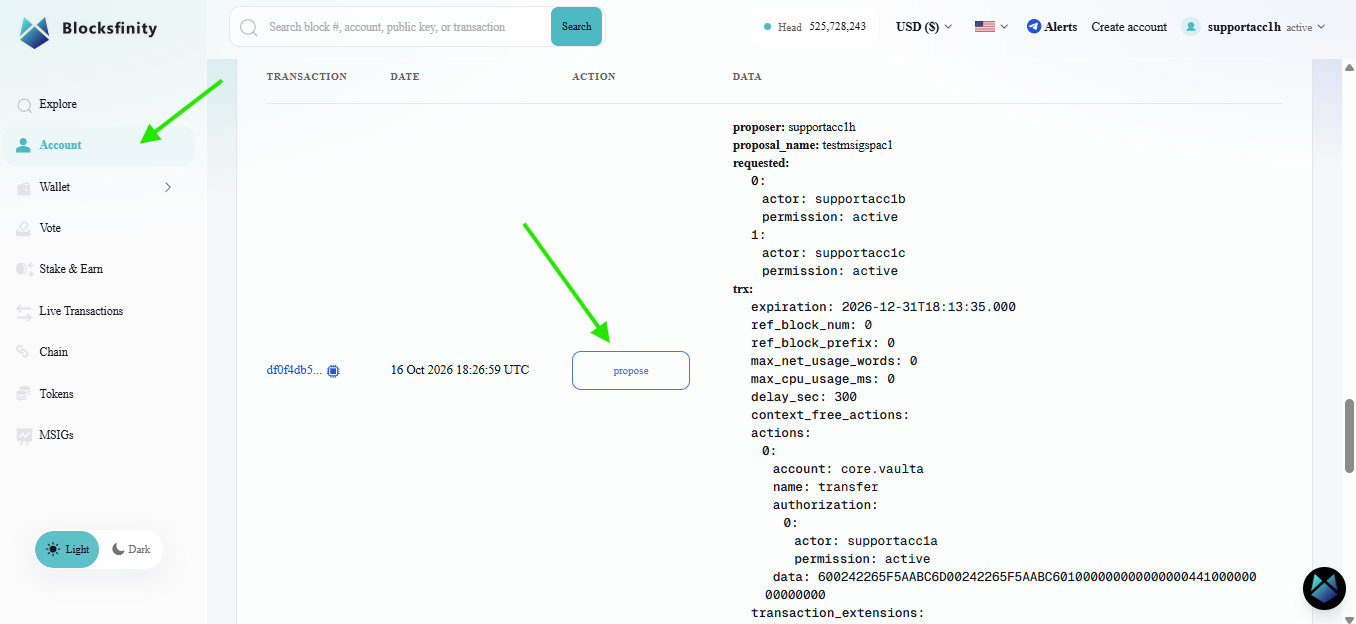
Task: Click the Vote icon in sidebar
Action: (x=24, y=229)
